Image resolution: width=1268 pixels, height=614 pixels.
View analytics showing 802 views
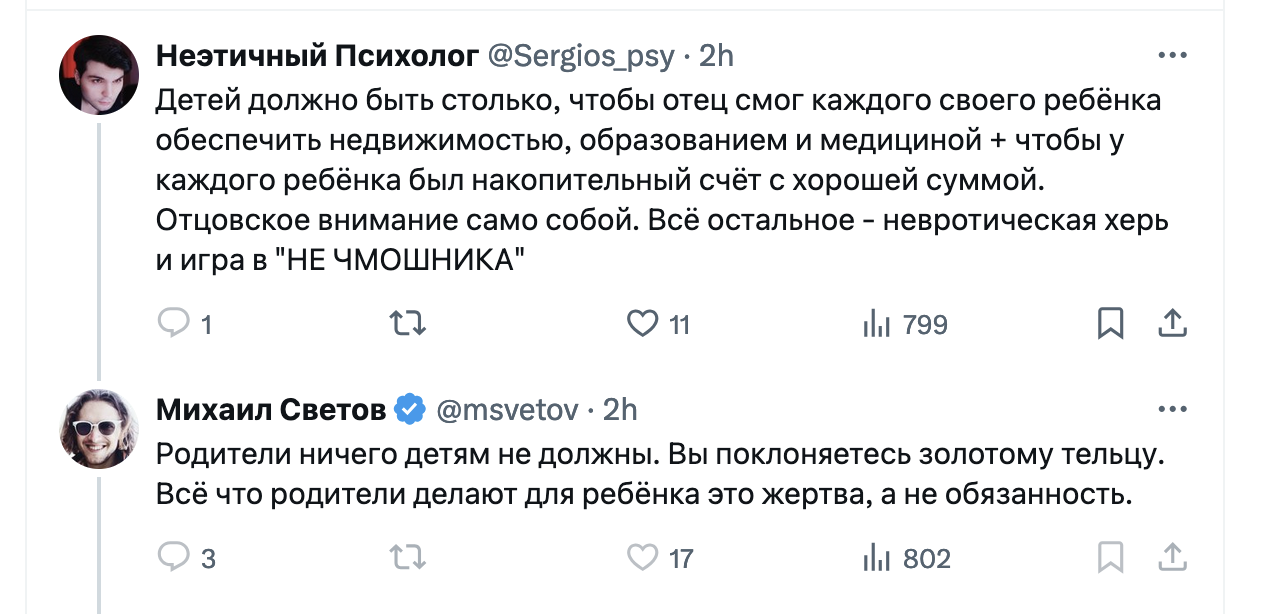tap(876, 558)
